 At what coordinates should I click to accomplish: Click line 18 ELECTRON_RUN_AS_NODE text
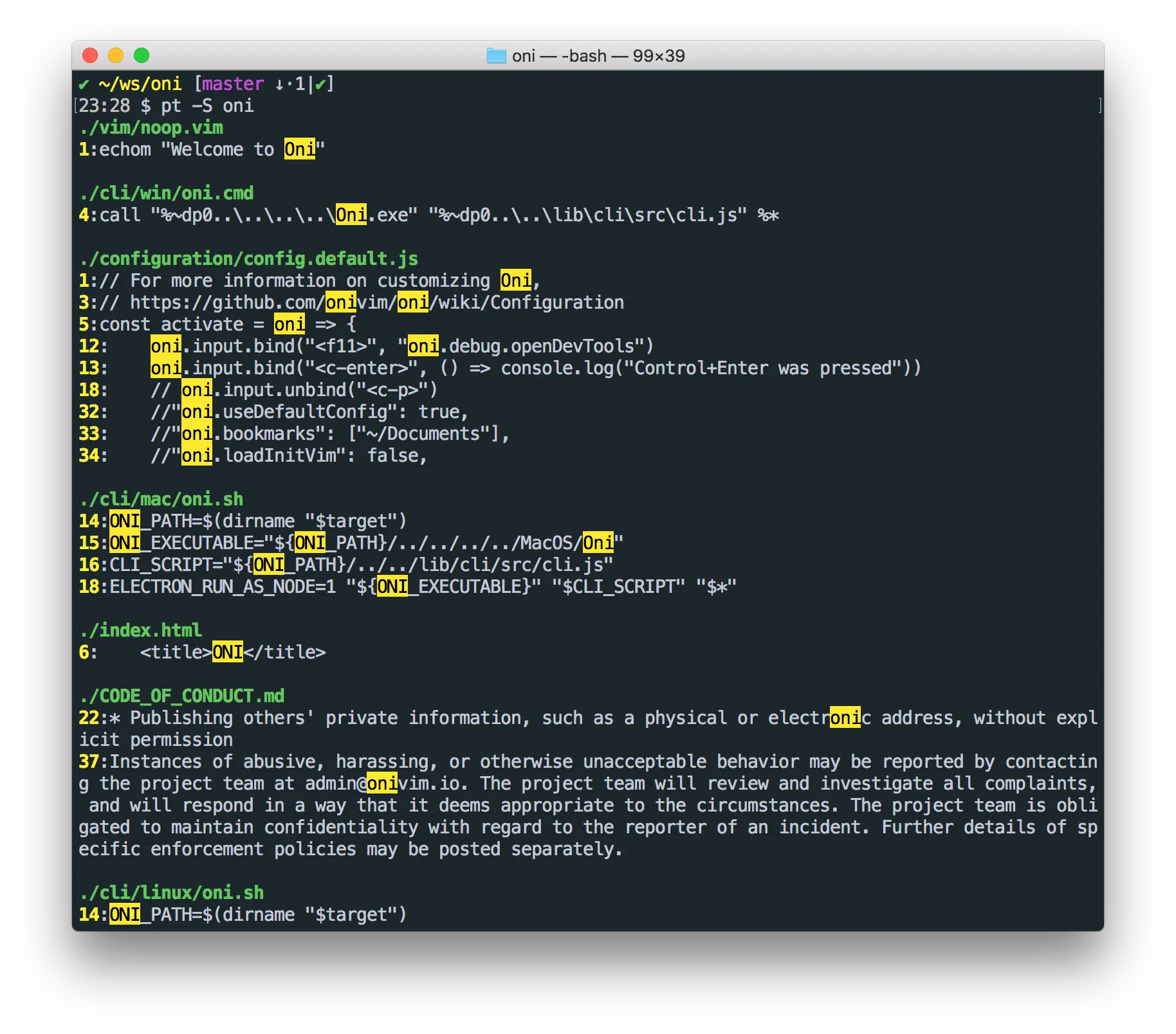pyautogui.click(x=223, y=587)
